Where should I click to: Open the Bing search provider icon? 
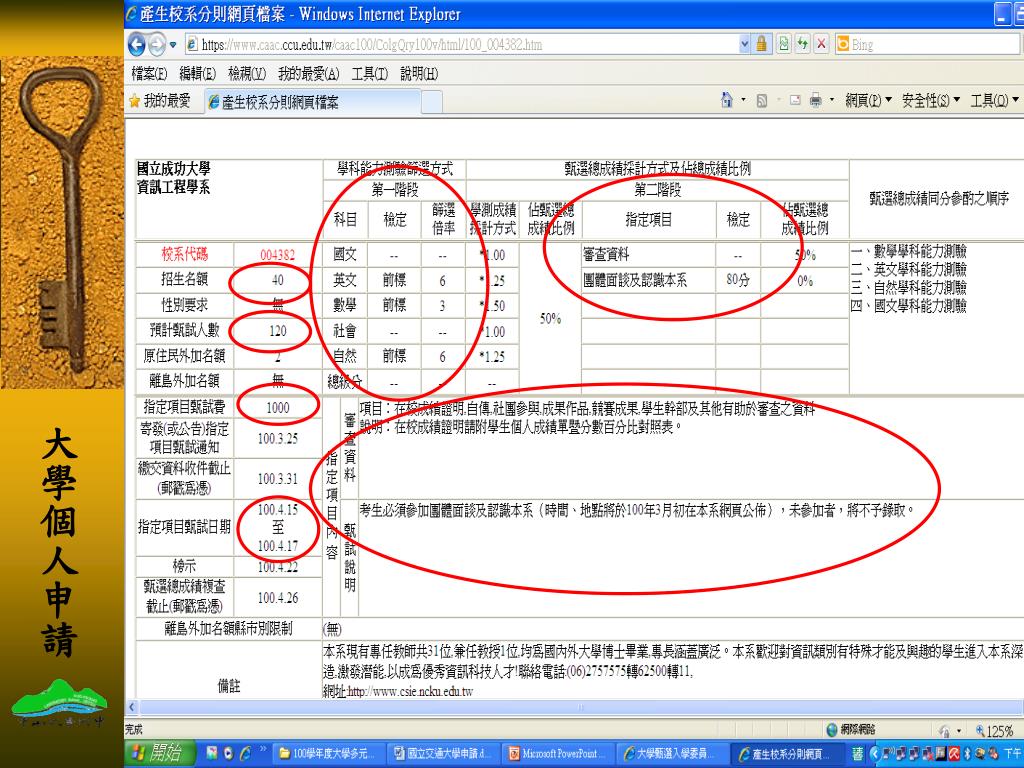click(843, 44)
